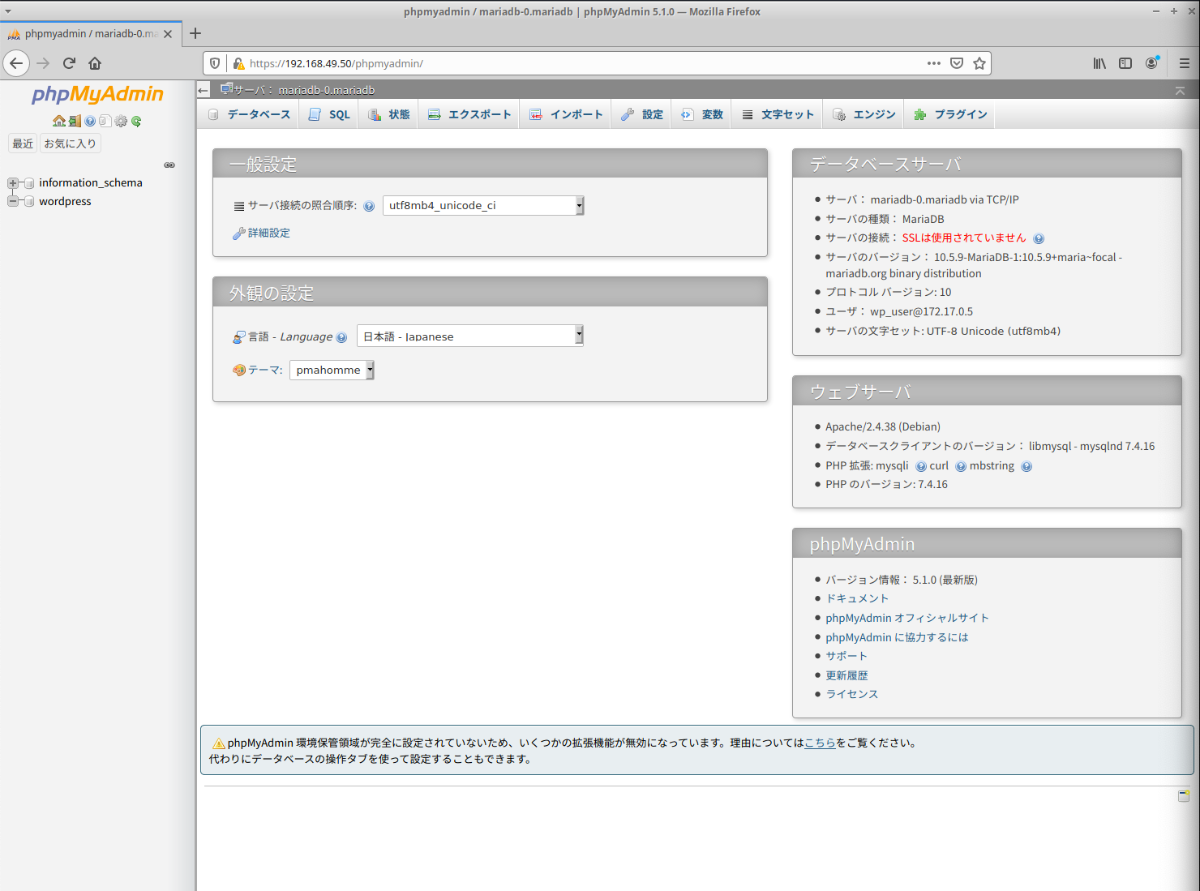
Task: Save page to Pocket icon
Action: (x=957, y=63)
